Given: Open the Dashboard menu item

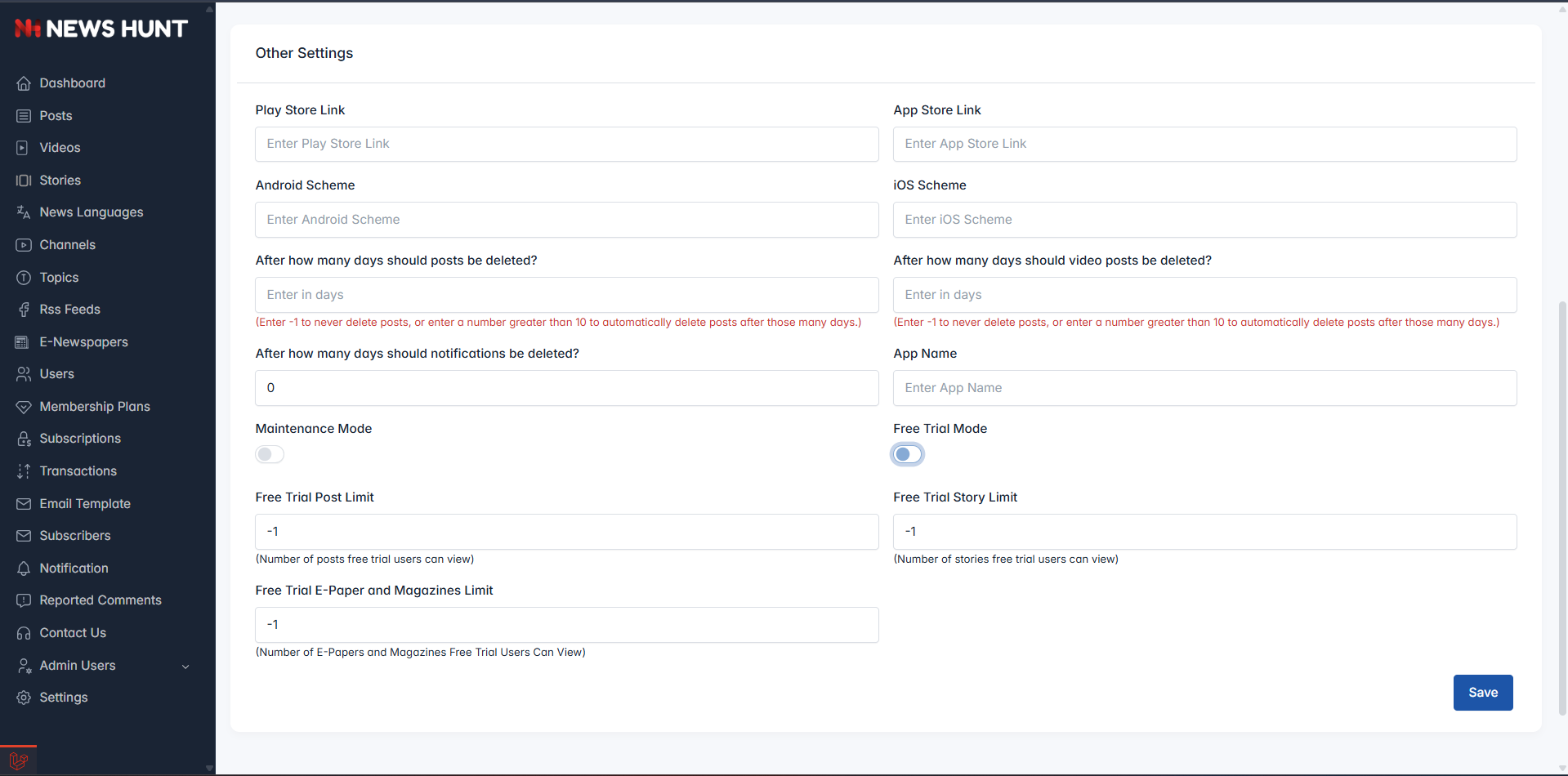Looking at the screenshot, I should click(73, 83).
